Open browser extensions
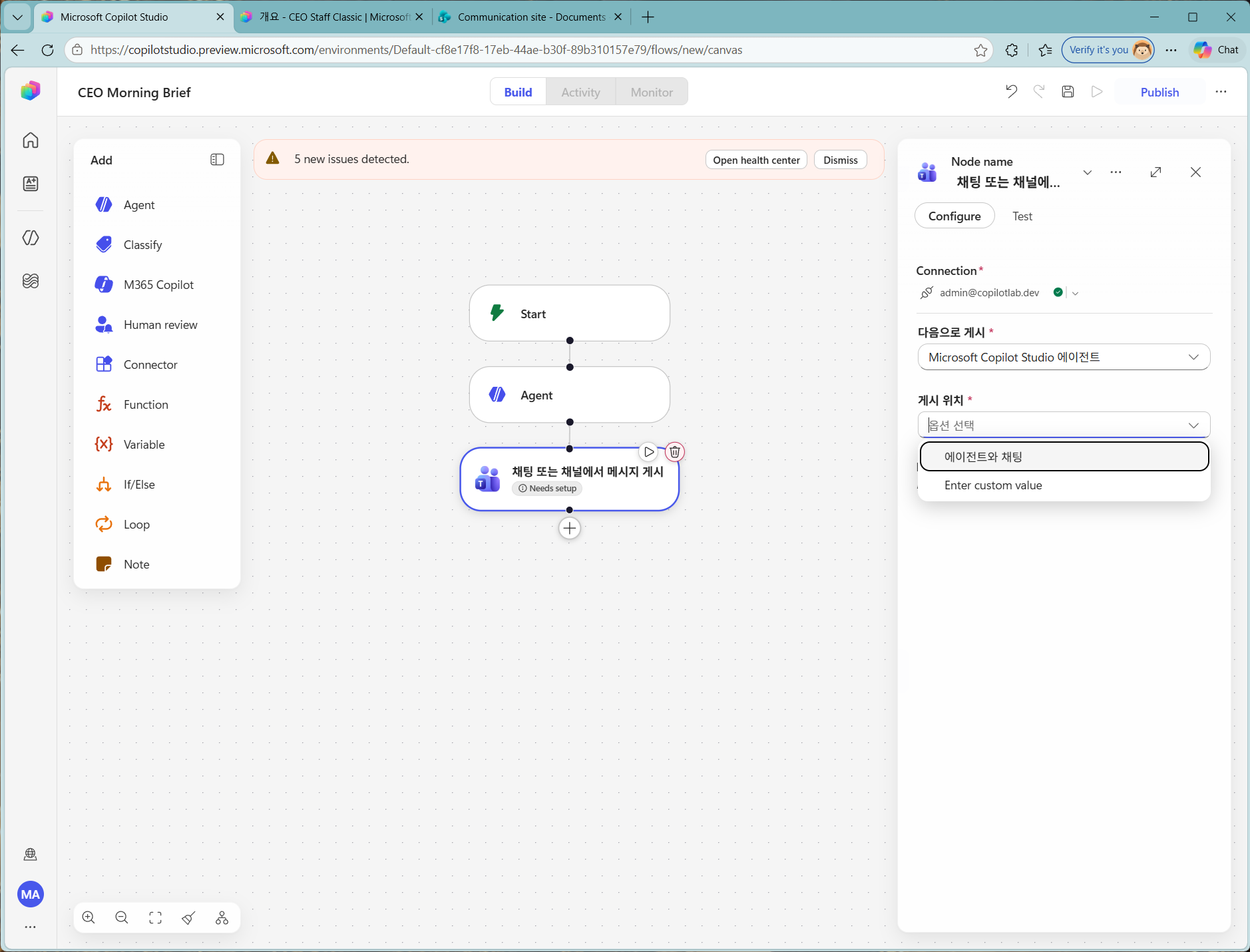1250x952 pixels. point(1012,50)
